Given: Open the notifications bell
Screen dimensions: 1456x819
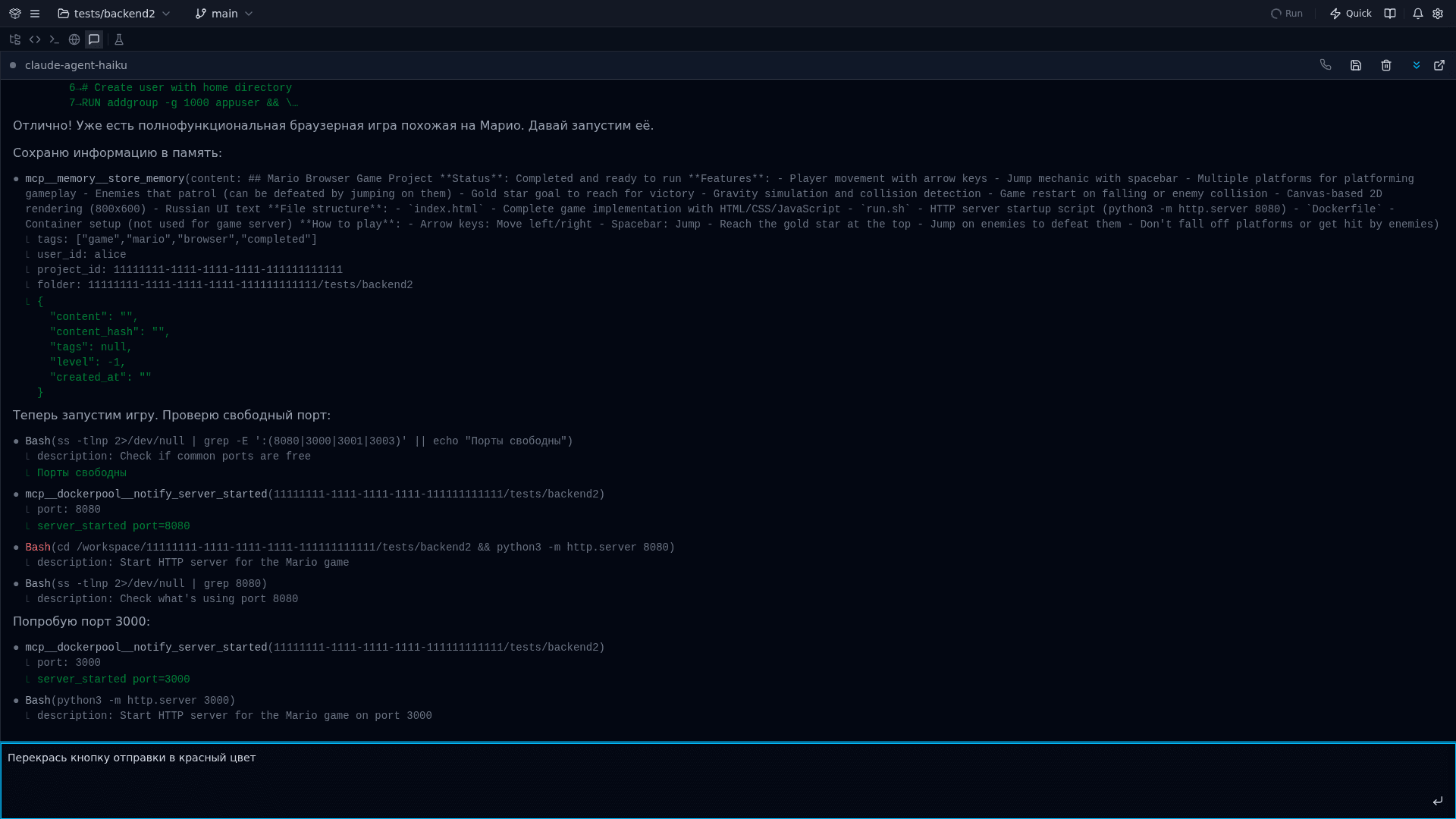Looking at the screenshot, I should [1418, 14].
